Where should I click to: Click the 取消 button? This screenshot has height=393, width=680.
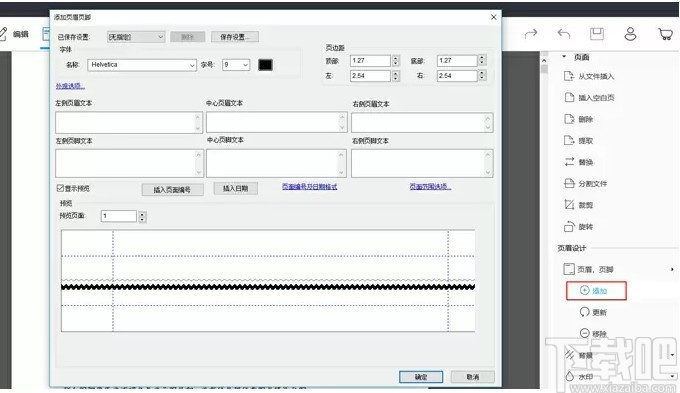472,377
